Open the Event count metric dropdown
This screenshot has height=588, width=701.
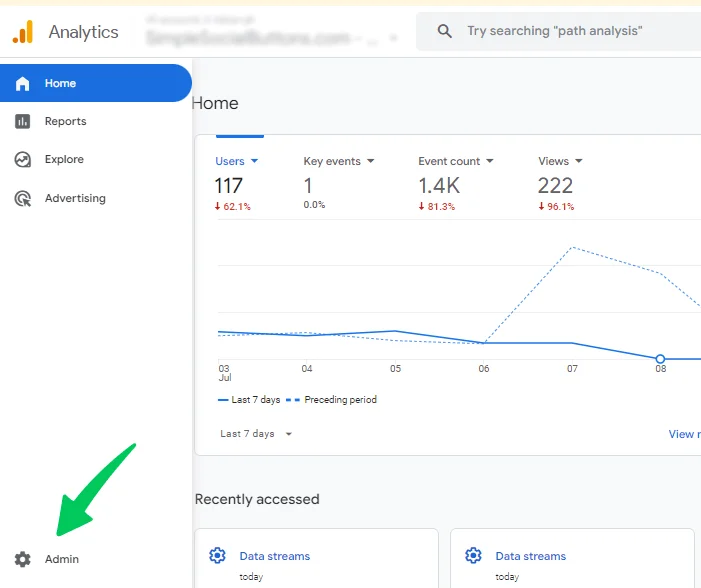490,161
